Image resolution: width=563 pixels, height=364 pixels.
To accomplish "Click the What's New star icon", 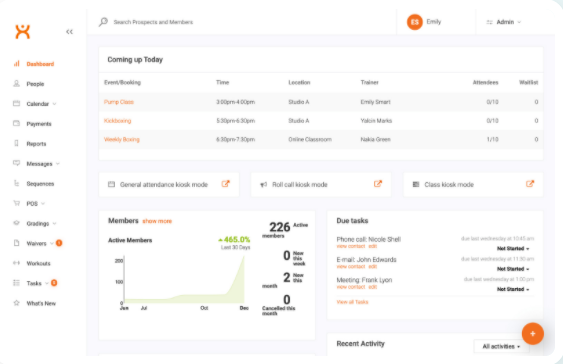I will tap(17, 303).
